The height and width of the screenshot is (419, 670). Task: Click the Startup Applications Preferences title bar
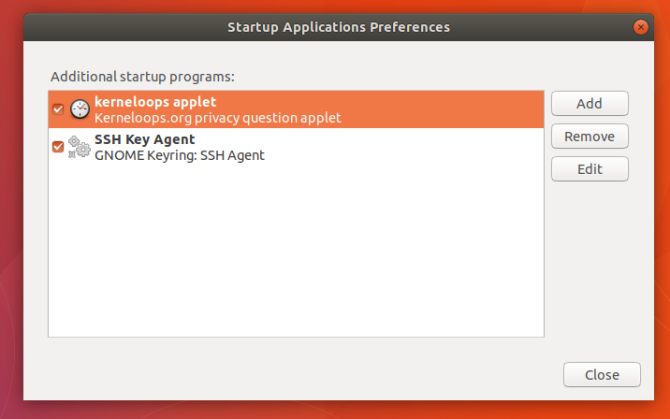pos(338,27)
